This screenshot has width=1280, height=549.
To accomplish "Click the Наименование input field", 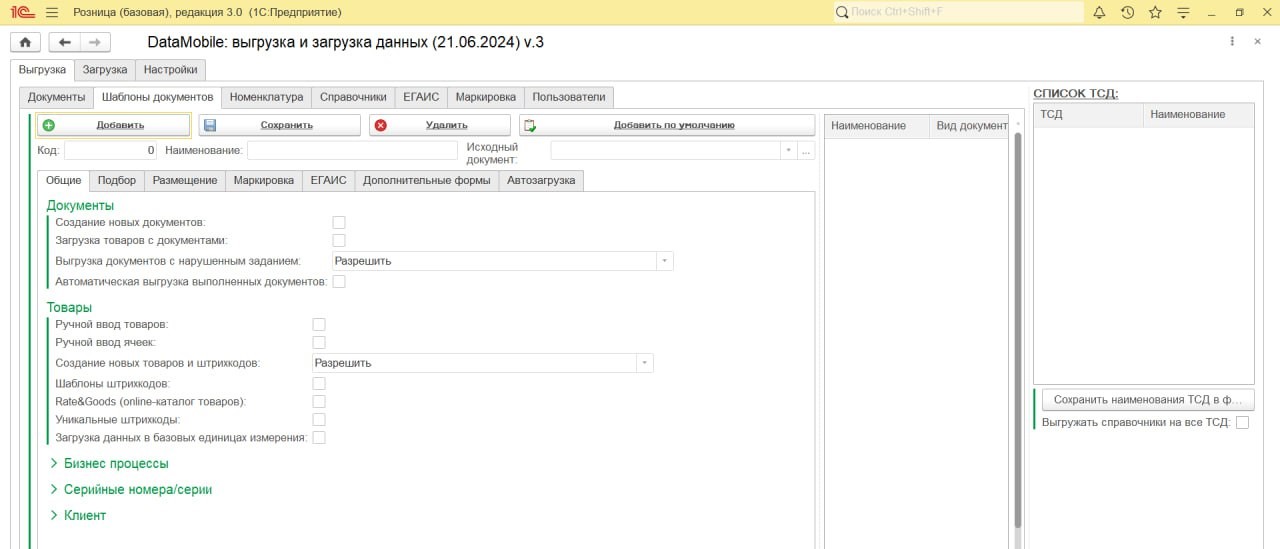I will pos(351,150).
